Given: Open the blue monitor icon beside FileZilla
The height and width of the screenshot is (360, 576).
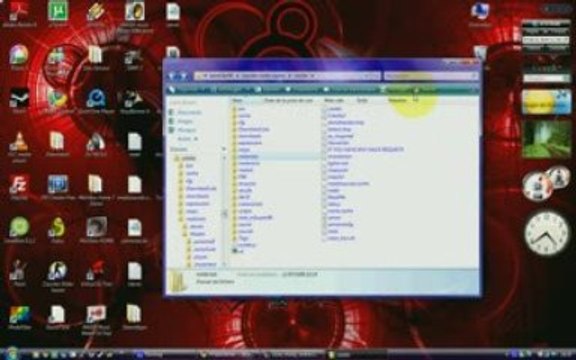Looking at the screenshot, I should tap(58, 186).
